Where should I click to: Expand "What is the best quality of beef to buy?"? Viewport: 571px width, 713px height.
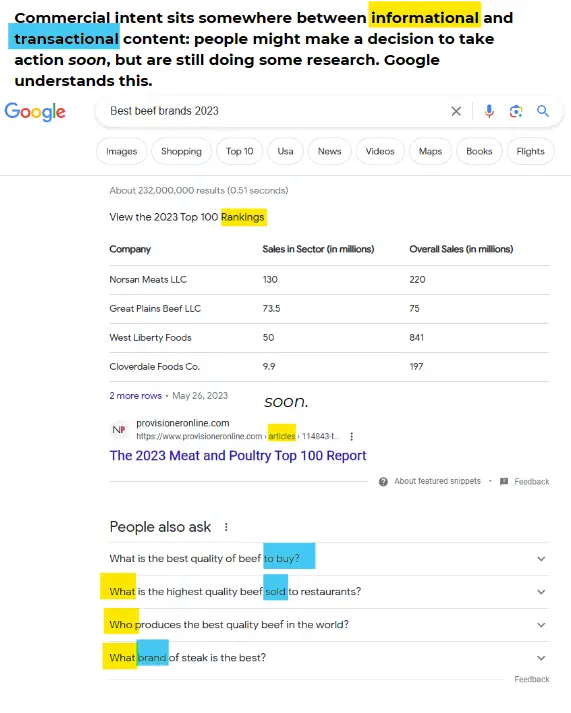pyautogui.click(x=329, y=558)
